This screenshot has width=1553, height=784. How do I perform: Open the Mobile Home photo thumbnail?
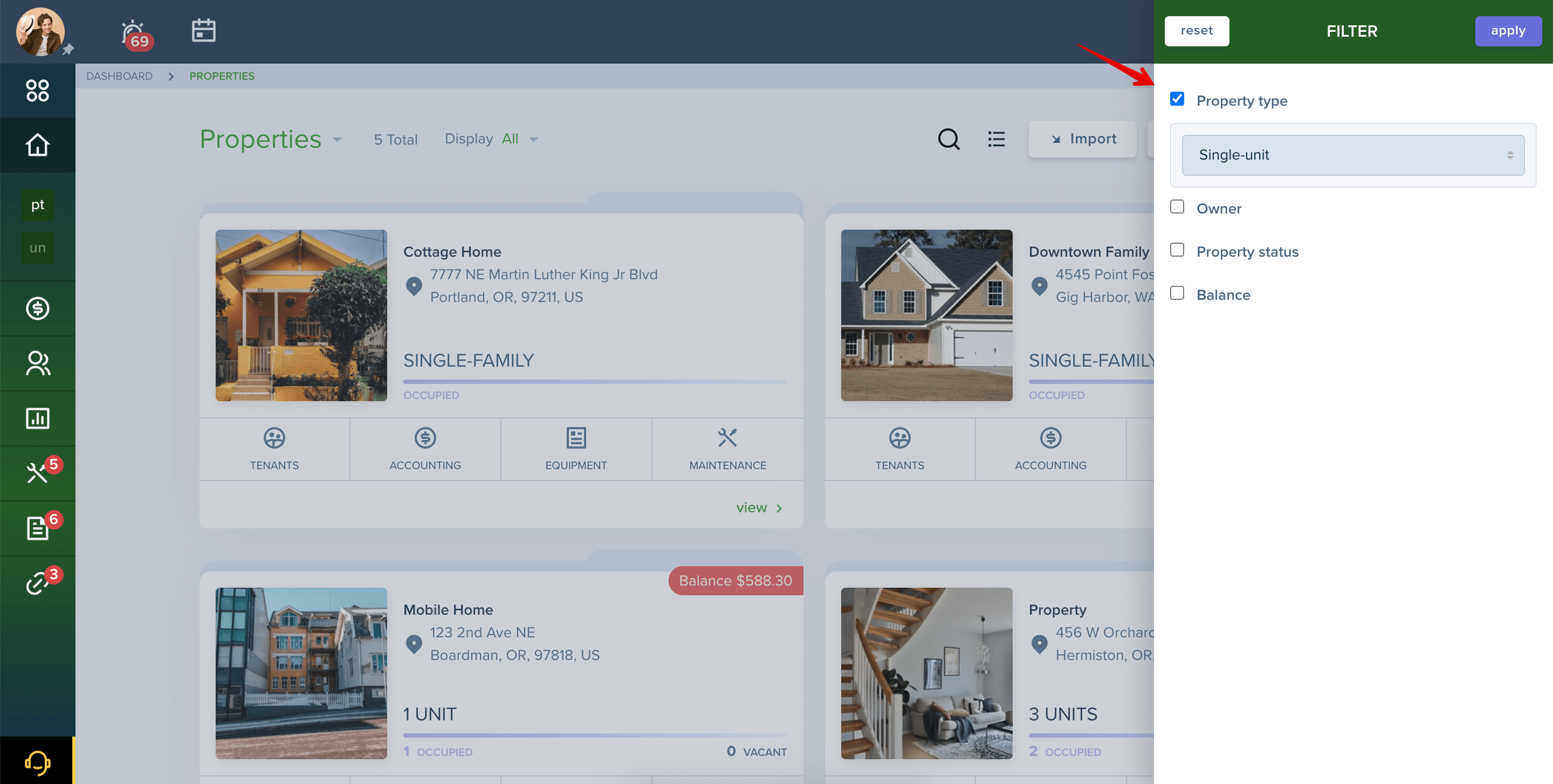301,673
